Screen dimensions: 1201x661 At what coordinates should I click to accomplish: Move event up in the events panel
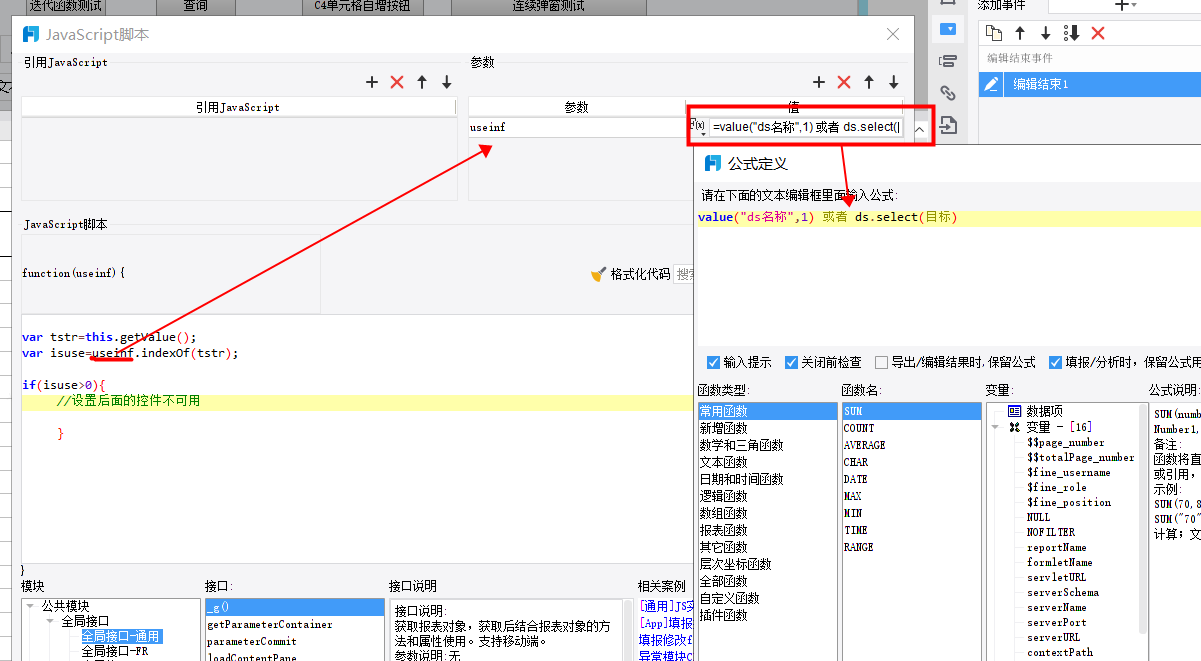(1020, 33)
